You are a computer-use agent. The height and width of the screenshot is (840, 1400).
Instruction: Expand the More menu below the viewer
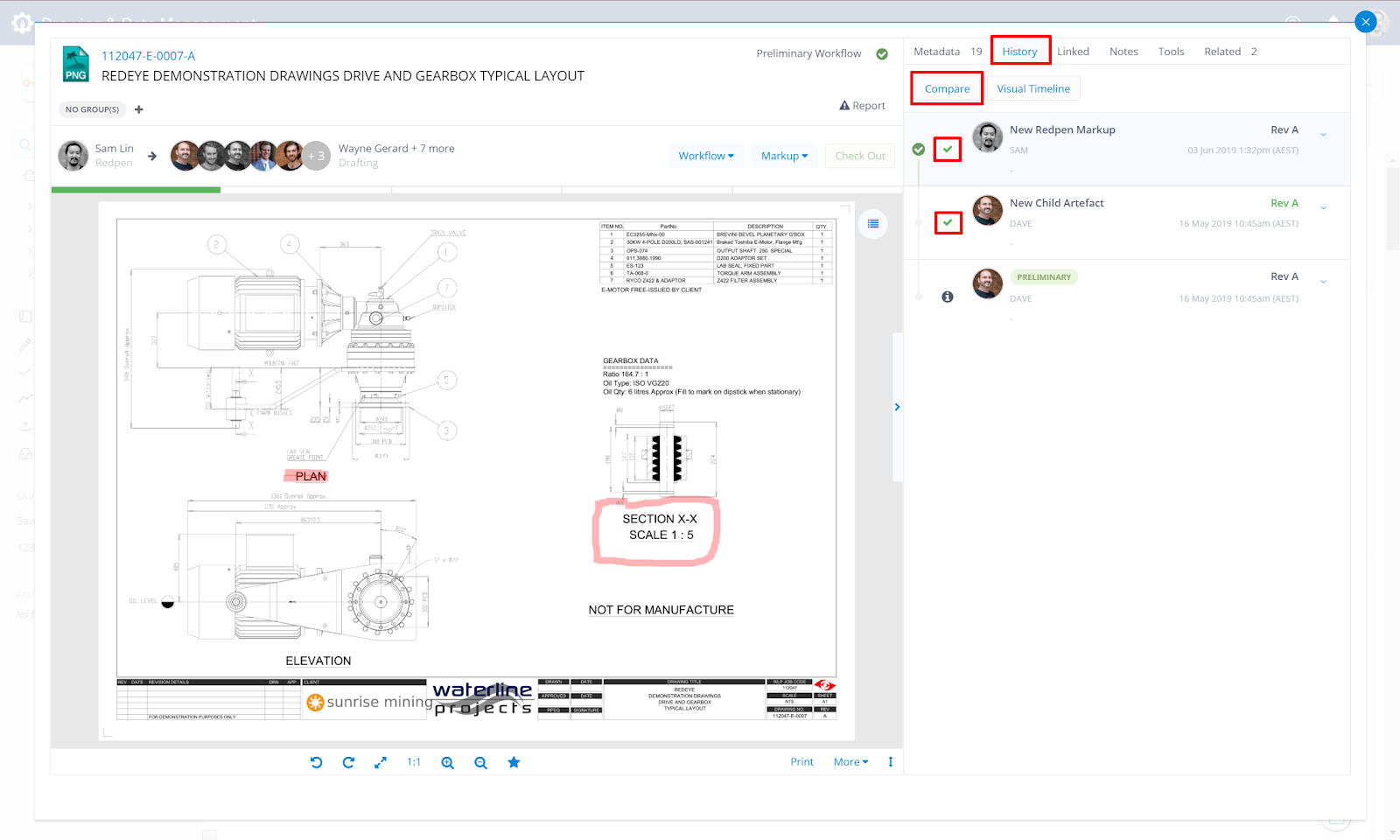coord(850,762)
